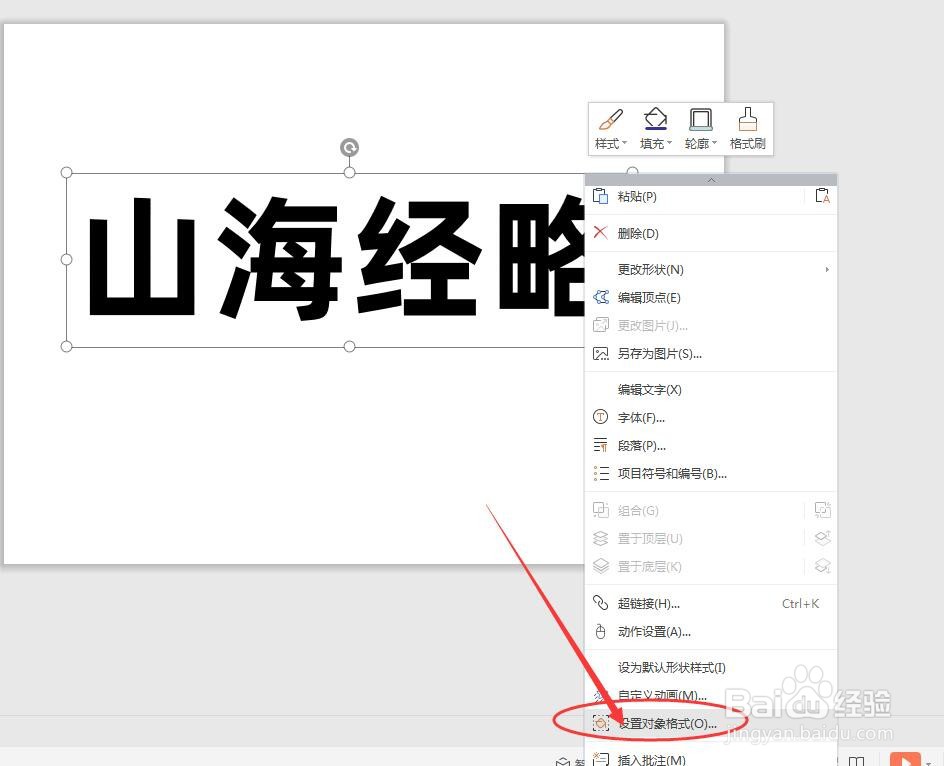Click the 置于顶层(U) layer icon

(600, 538)
